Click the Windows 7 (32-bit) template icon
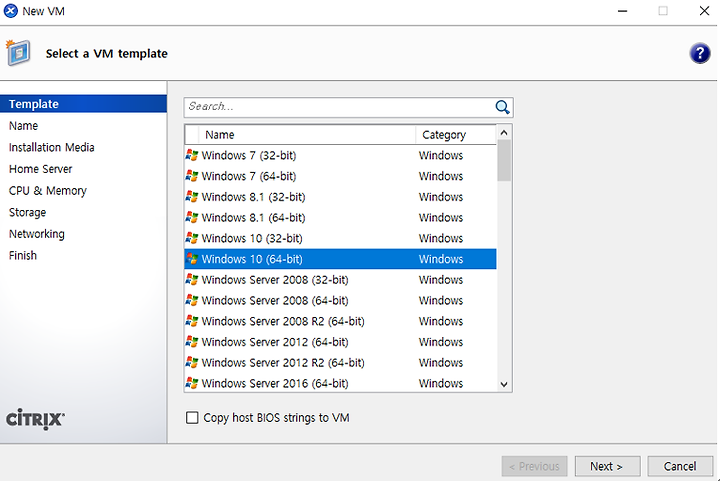Image resolution: width=720 pixels, height=481 pixels. [x=192, y=155]
